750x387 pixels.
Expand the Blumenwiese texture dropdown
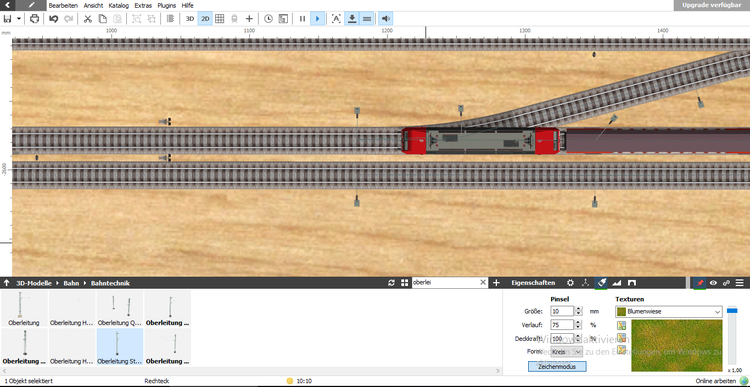pyautogui.click(x=668, y=311)
